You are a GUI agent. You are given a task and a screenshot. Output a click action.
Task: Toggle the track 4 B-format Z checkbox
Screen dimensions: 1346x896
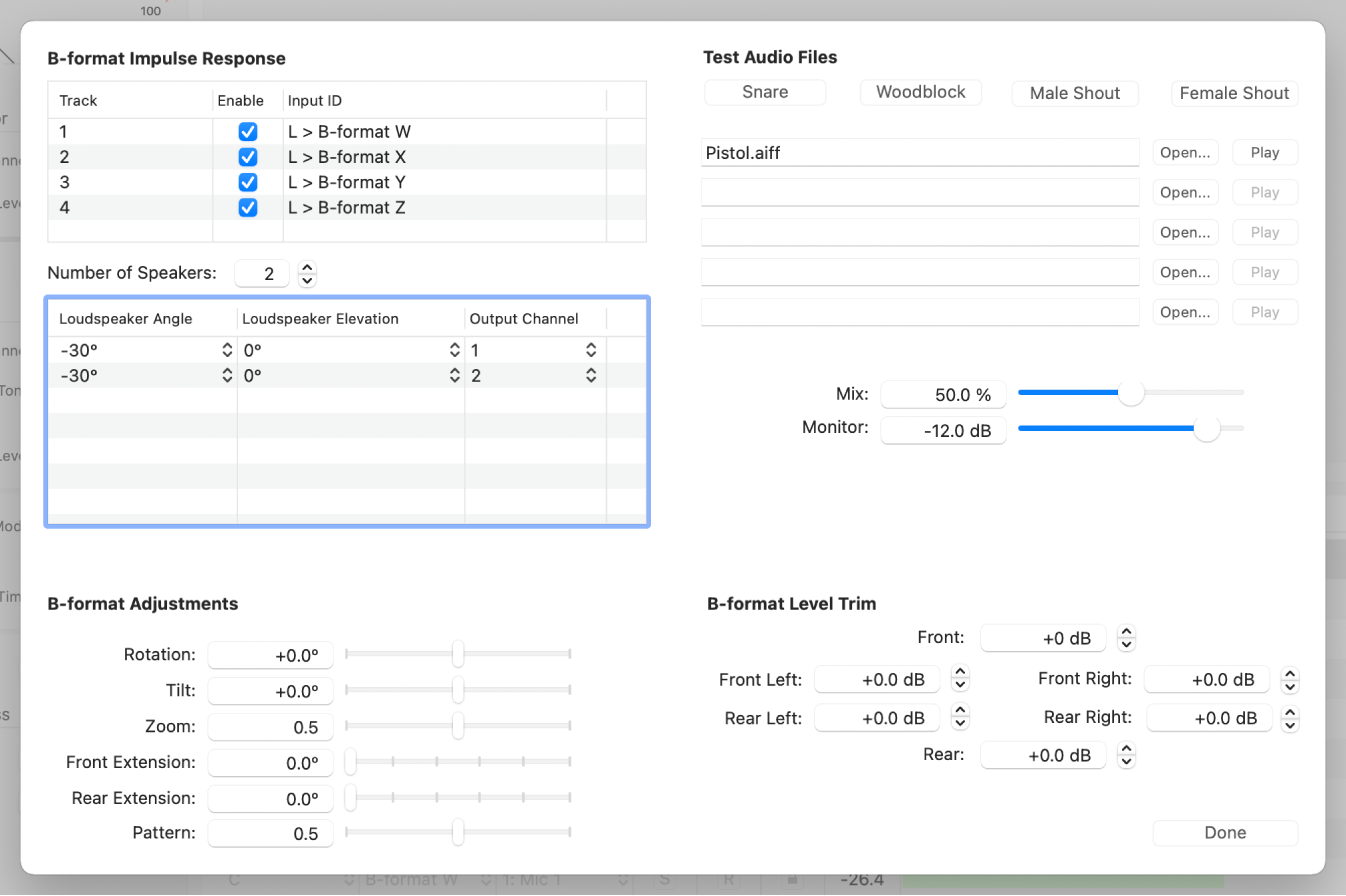pyautogui.click(x=248, y=208)
